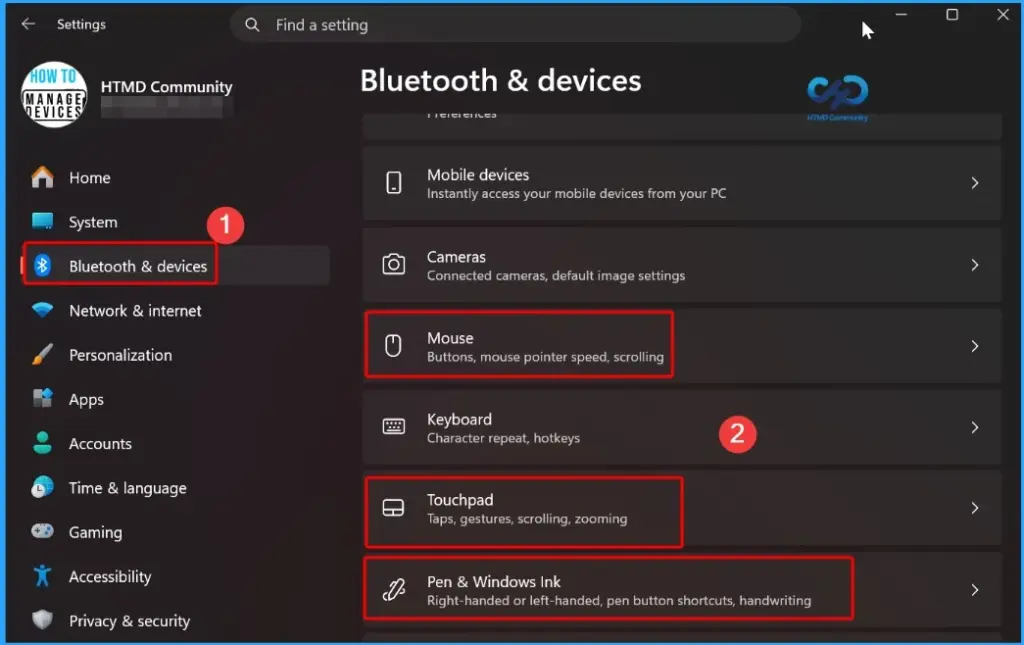Image resolution: width=1024 pixels, height=645 pixels.
Task: Click the Mobile devices phone icon
Action: tap(394, 183)
